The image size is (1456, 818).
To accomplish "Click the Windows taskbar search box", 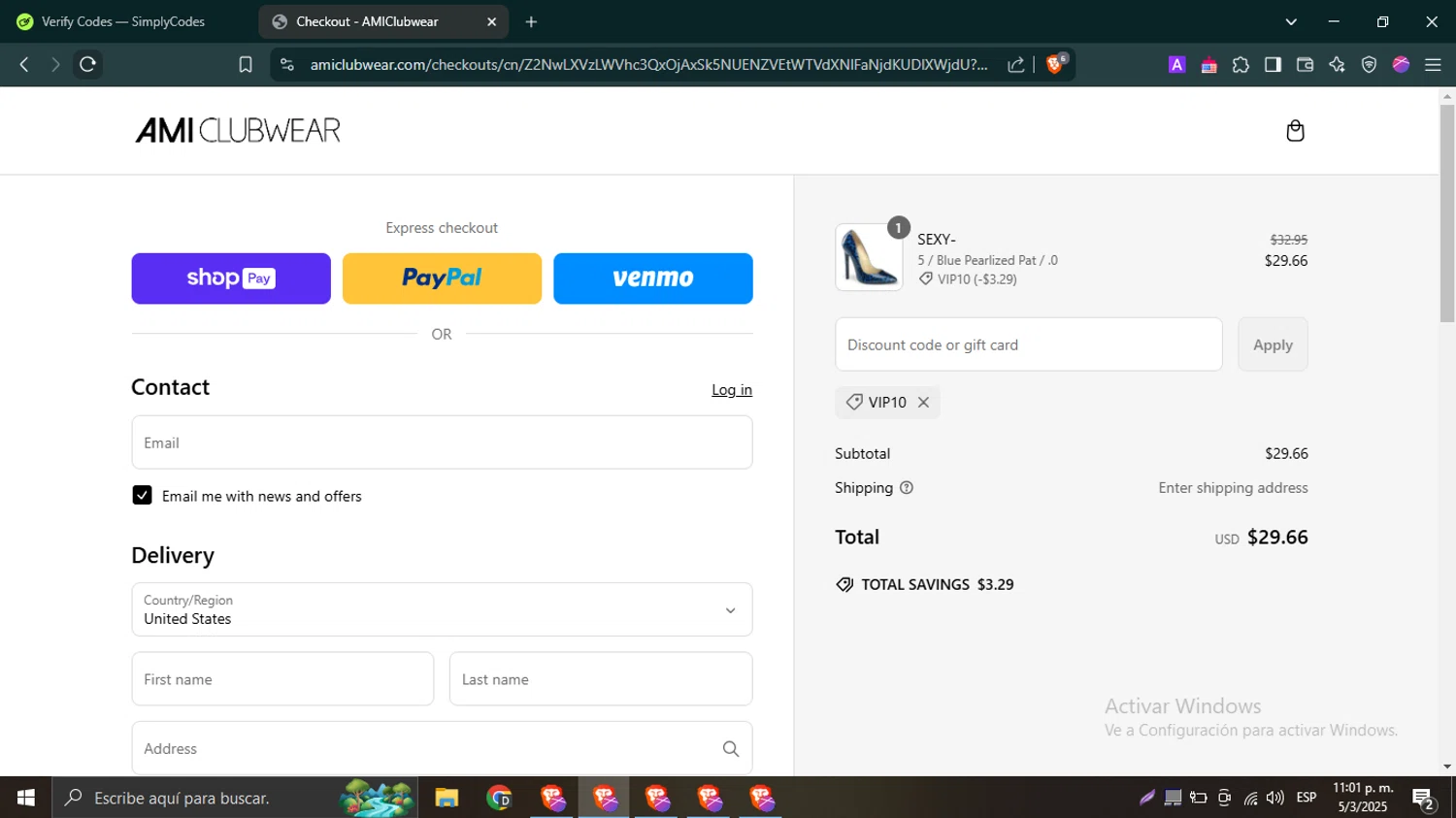I will pyautogui.click(x=235, y=798).
